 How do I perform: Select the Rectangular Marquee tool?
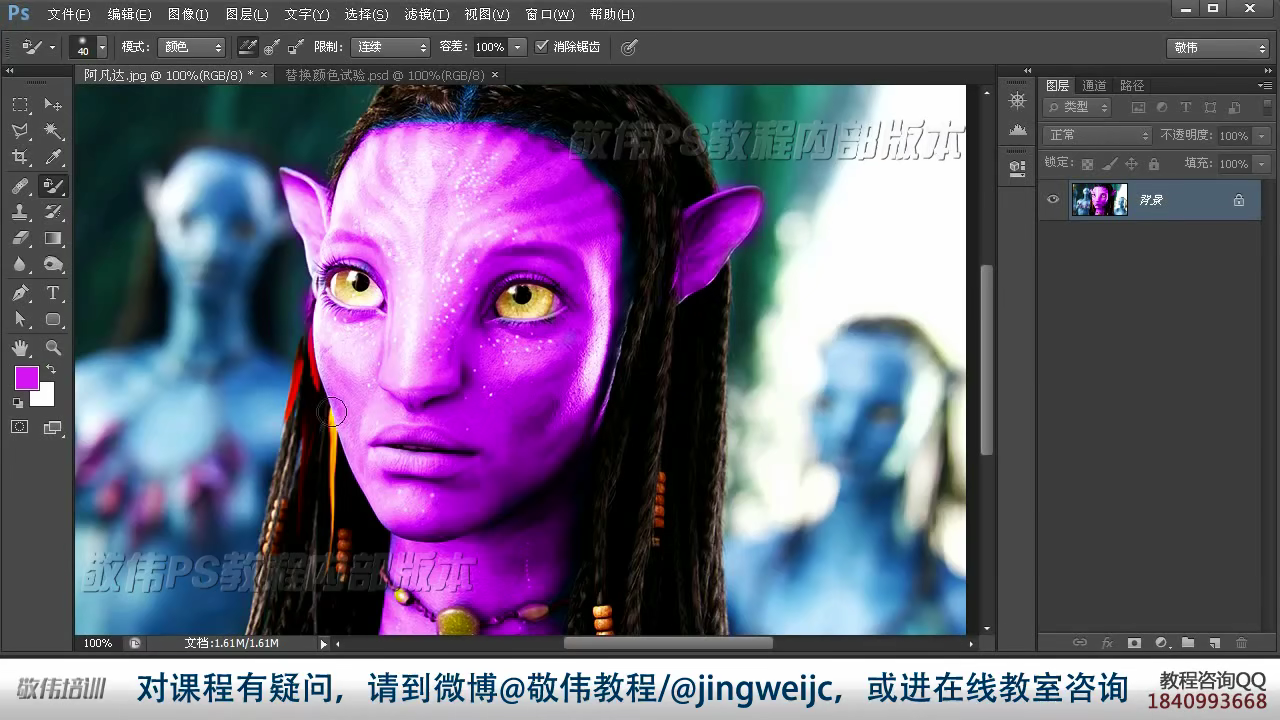click(20, 105)
